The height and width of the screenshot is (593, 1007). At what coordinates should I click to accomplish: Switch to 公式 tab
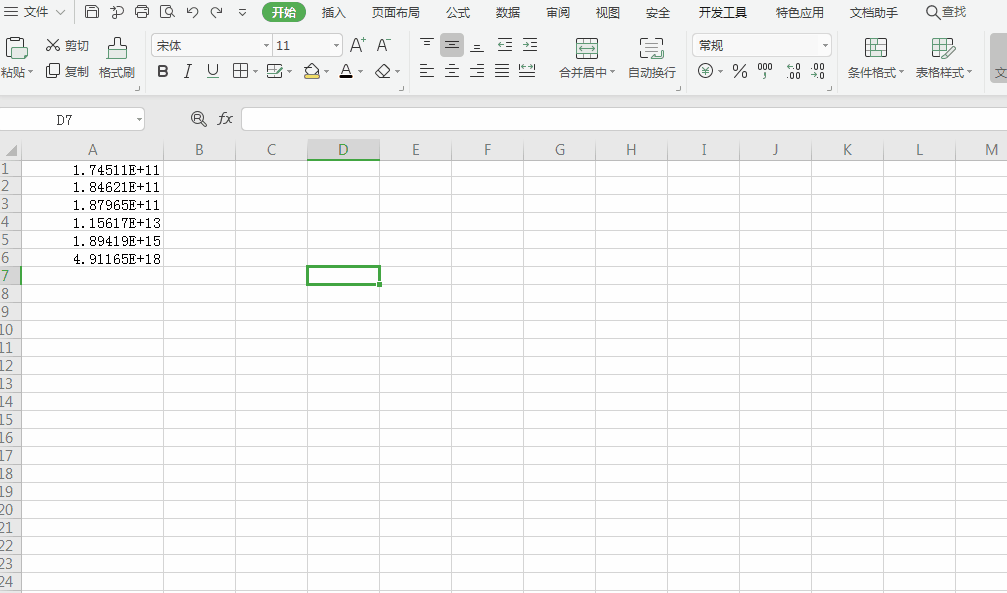(458, 12)
